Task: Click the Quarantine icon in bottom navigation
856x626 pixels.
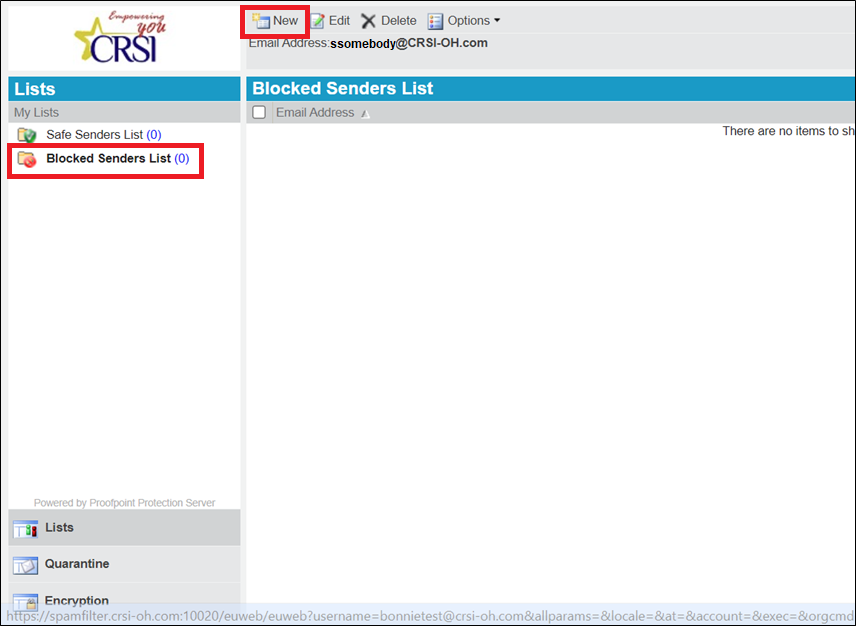Action: tap(25, 565)
